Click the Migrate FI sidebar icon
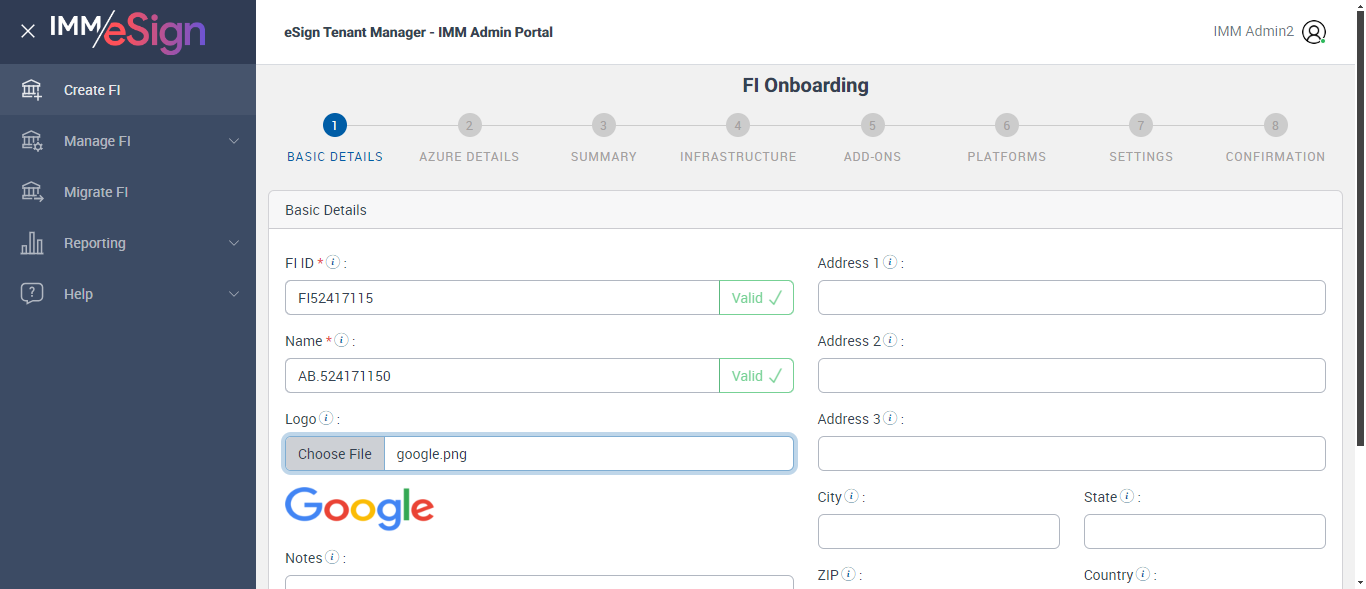 tap(32, 192)
